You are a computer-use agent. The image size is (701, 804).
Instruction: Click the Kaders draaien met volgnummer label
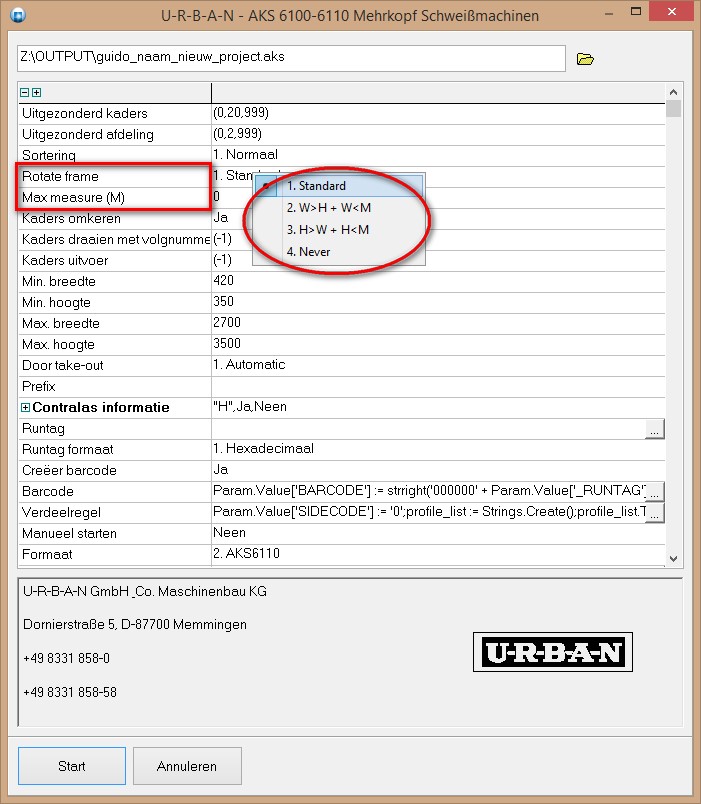[116, 239]
